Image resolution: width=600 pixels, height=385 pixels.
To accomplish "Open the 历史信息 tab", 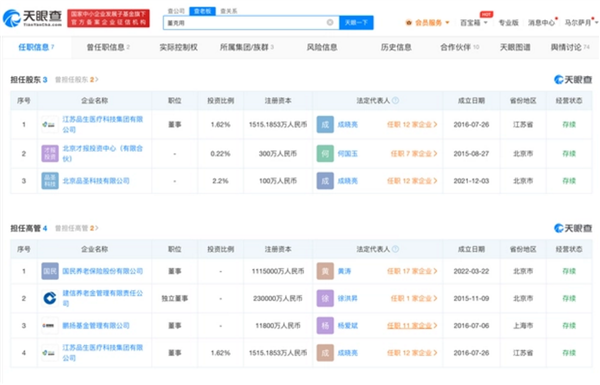I will pyautogui.click(x=396, y=47).
